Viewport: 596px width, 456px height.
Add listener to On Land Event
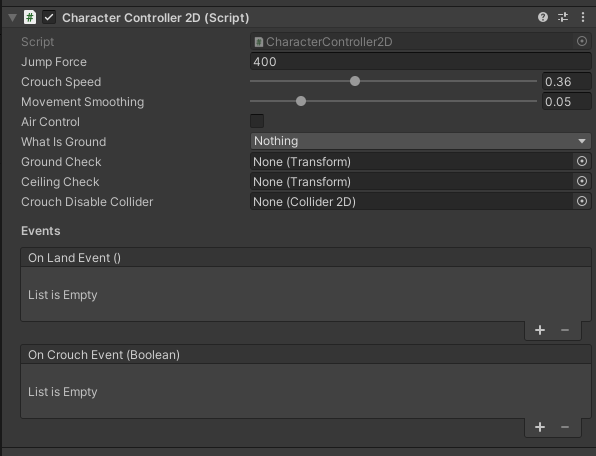point(540,330)
